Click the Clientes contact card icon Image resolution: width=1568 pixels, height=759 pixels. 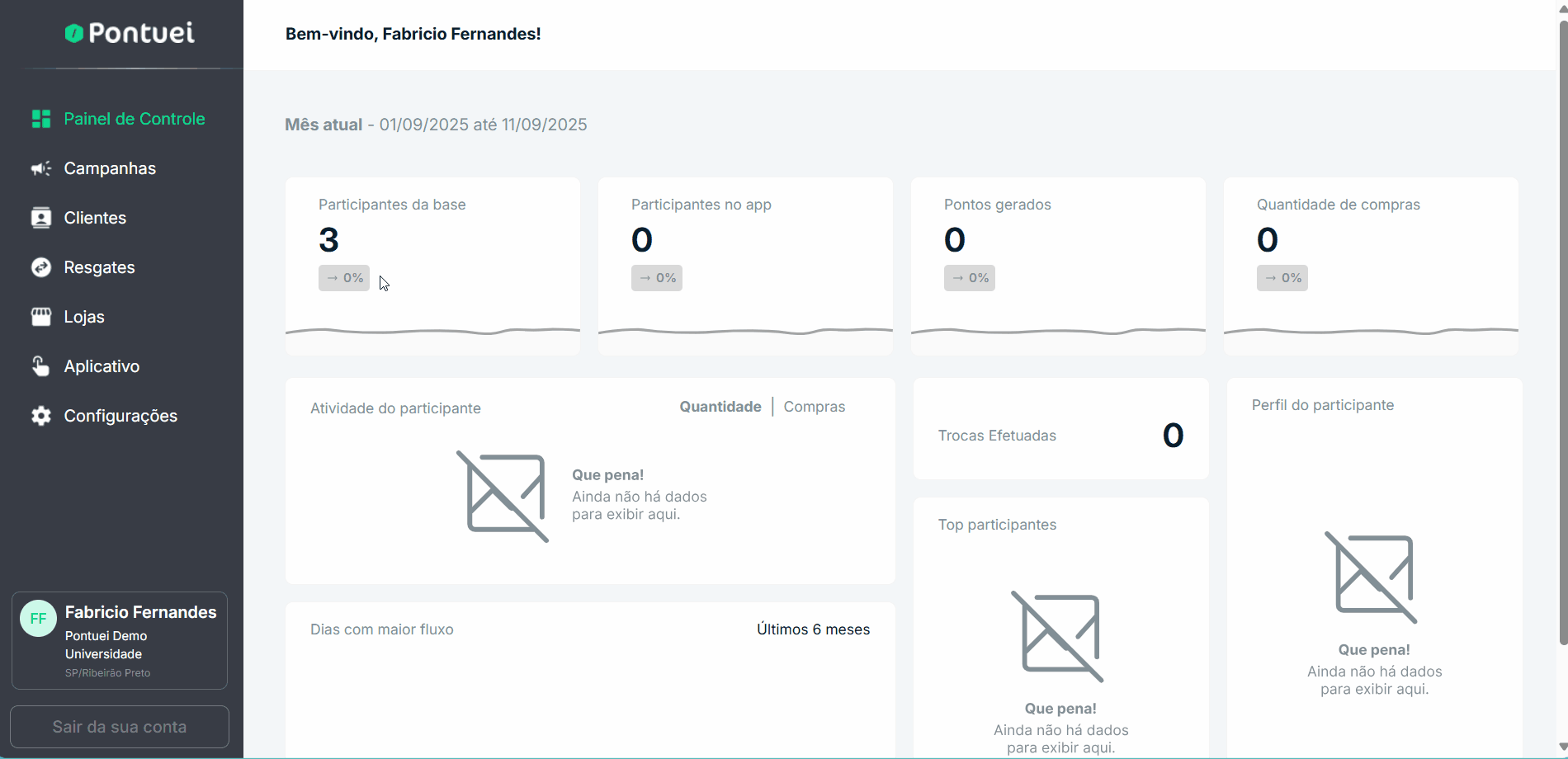[40, 218]
